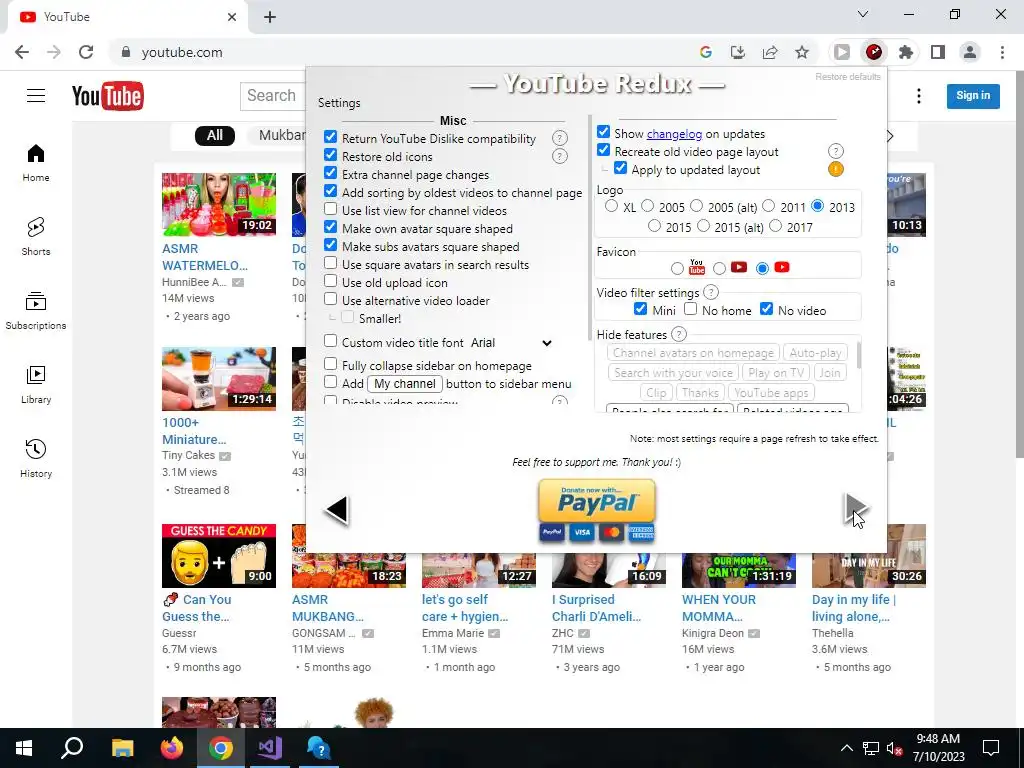Viewport: 1024px width, 768px height.
Task: Click the YouTube Search input field
Action: tap(273, 96)
